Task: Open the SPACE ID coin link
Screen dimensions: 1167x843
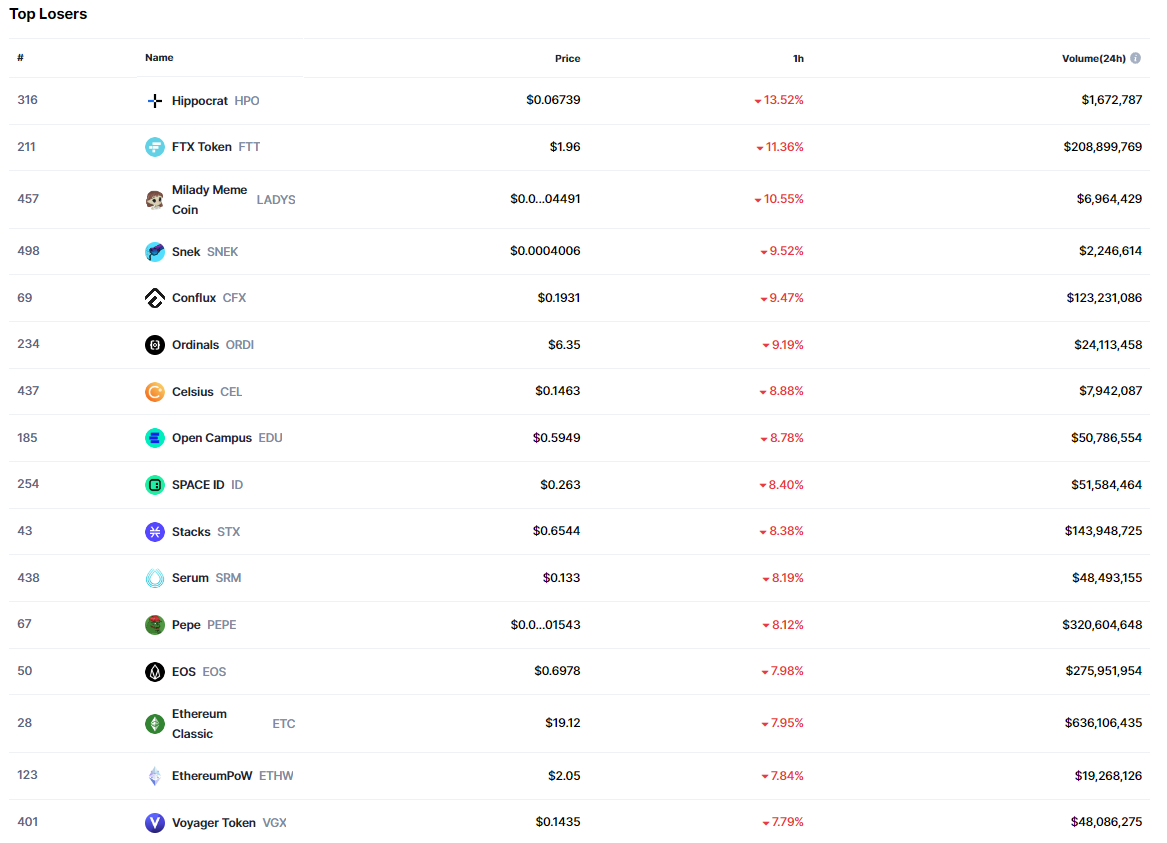Action: pyautogui.click(x=198, y=485)
